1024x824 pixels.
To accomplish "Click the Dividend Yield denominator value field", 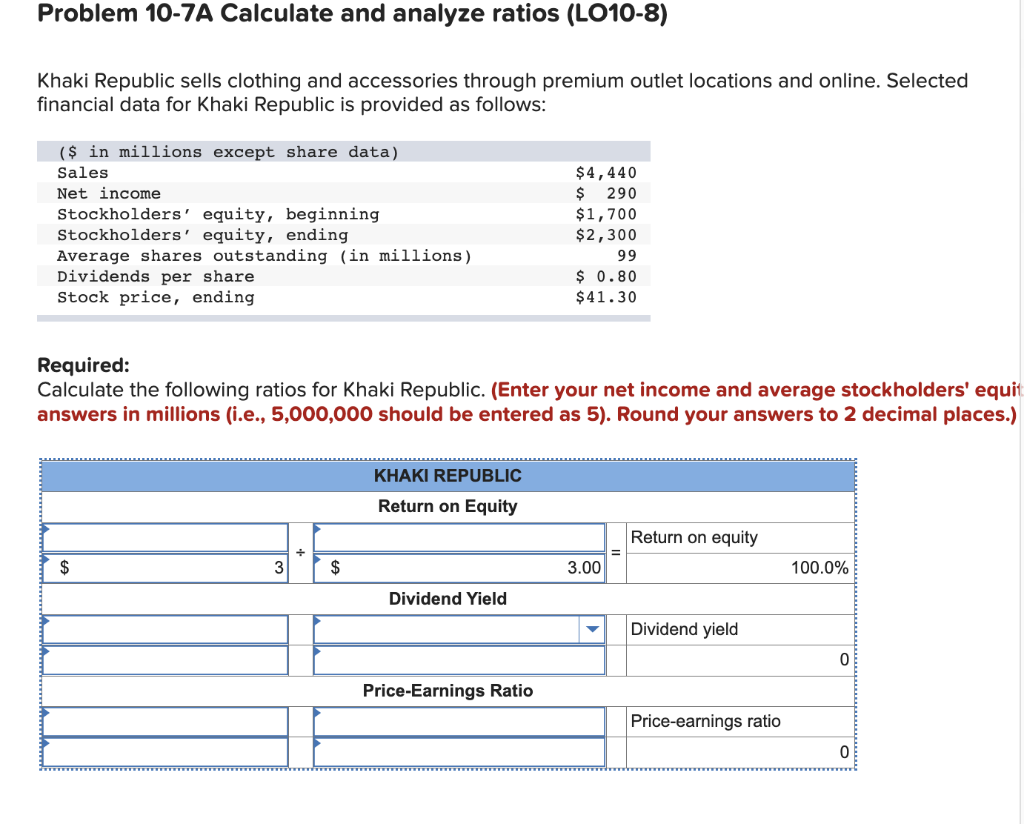I will pos(459,660).
